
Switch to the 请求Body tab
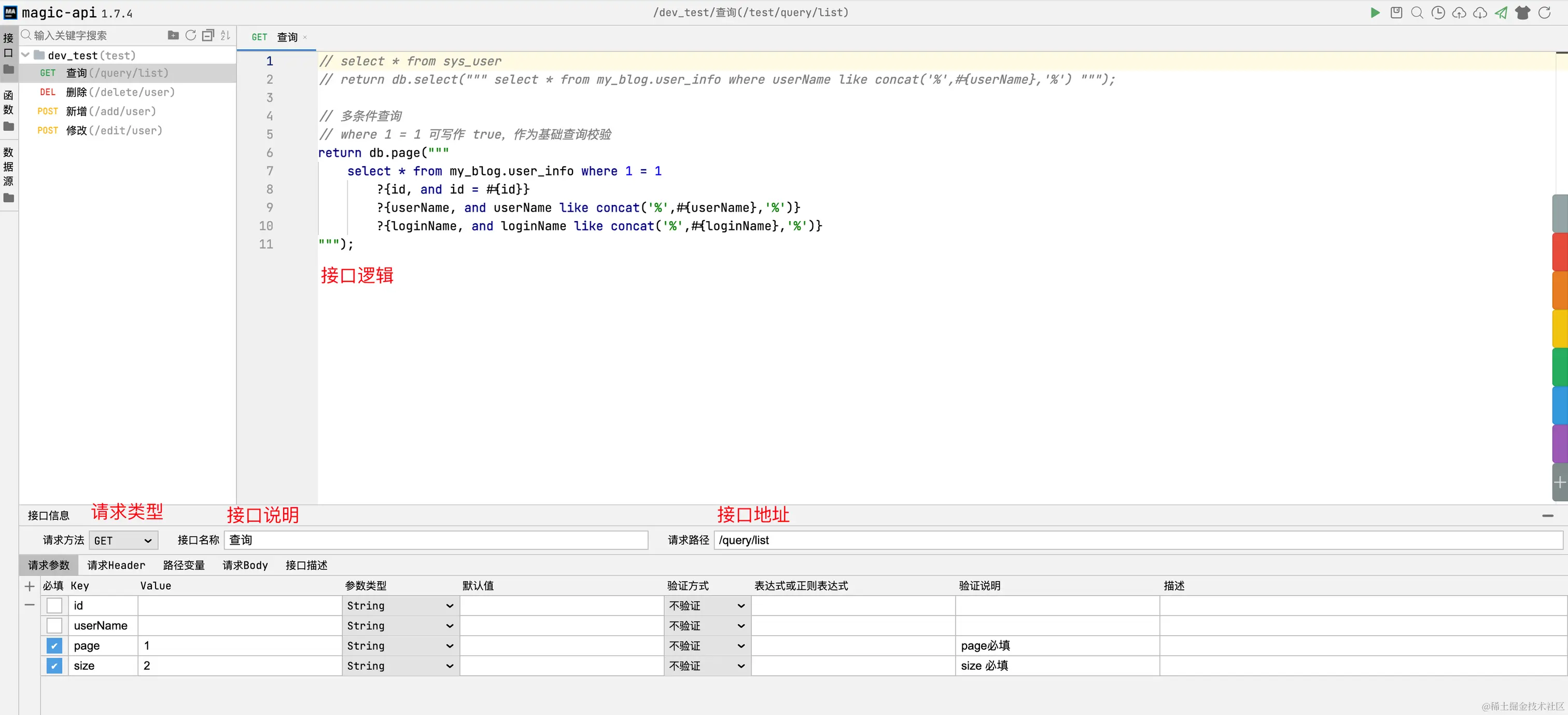coord(245,565)
